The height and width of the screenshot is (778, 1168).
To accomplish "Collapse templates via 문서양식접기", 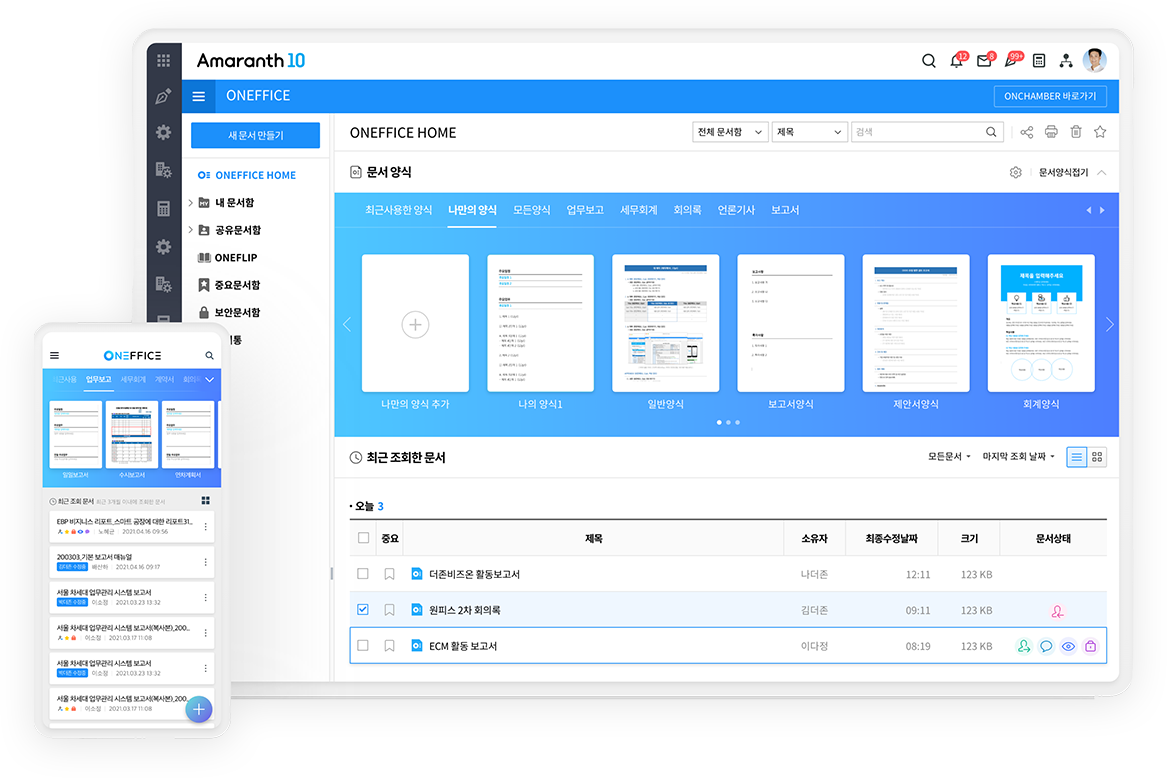I will (1072, 172).
